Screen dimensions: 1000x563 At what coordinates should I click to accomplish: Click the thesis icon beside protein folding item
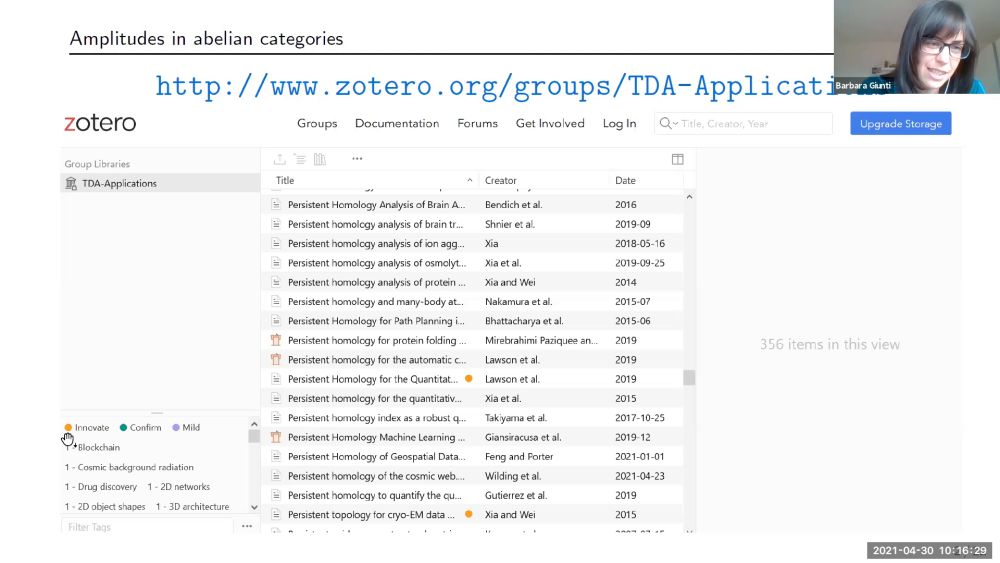277,340
